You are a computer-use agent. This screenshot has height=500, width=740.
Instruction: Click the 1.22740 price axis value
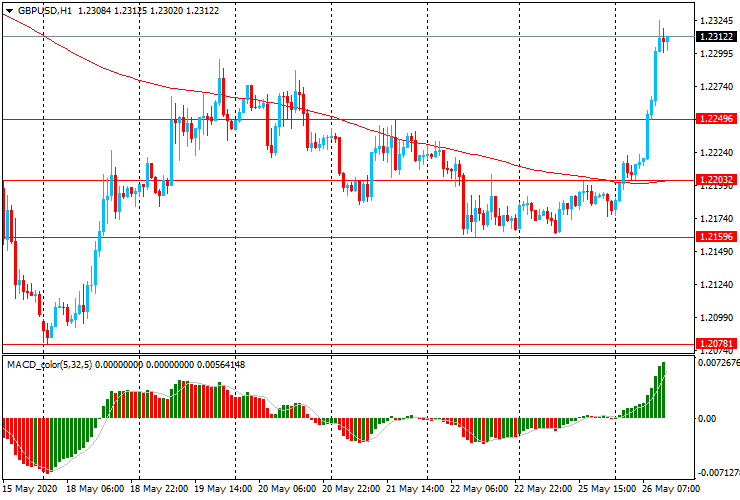pos(717,87)
